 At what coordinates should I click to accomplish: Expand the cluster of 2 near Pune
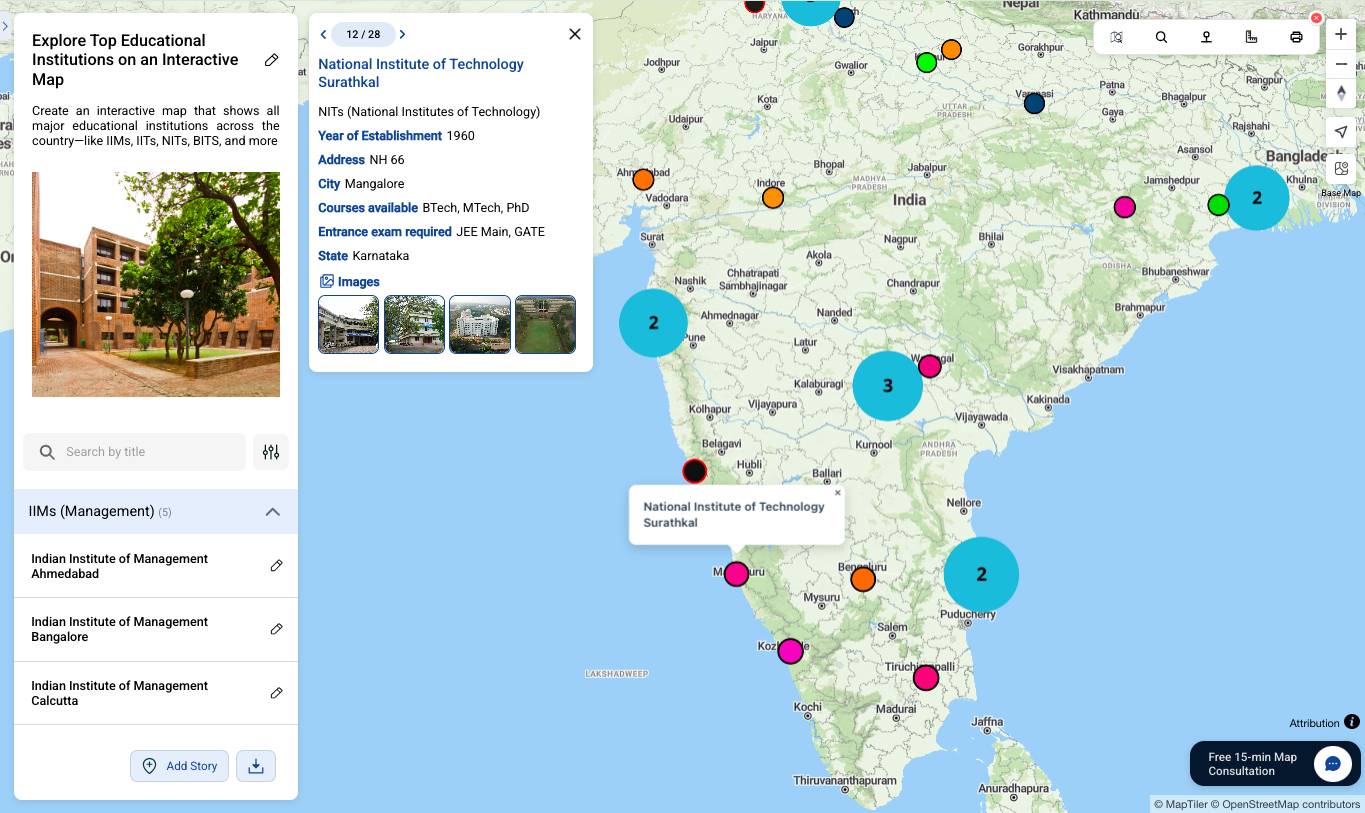pos(653,323)
